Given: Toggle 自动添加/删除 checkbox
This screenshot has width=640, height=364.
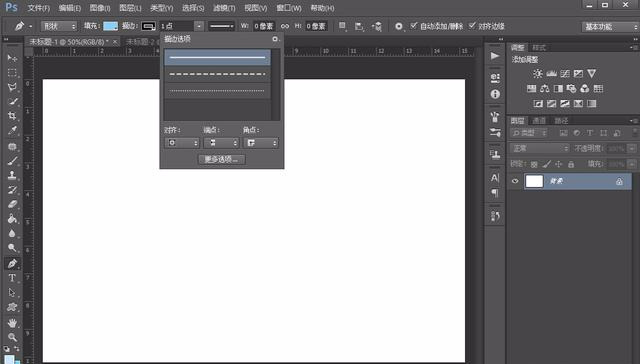Looking at the screenshot, I should pyautogui.click(x=413, y=26).
